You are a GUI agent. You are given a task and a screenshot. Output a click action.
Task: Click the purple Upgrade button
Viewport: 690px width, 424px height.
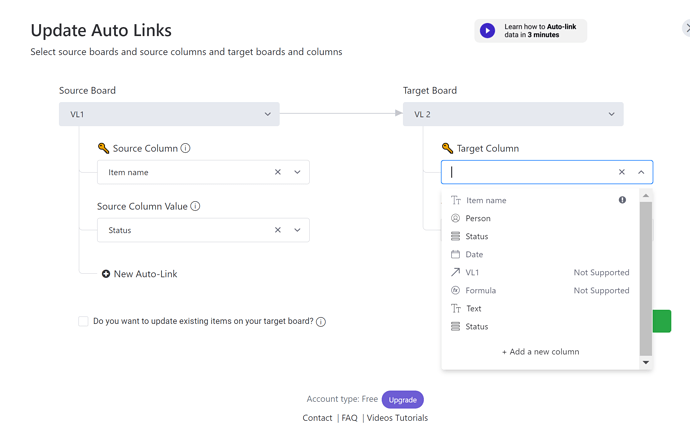[x=403, y=399]
